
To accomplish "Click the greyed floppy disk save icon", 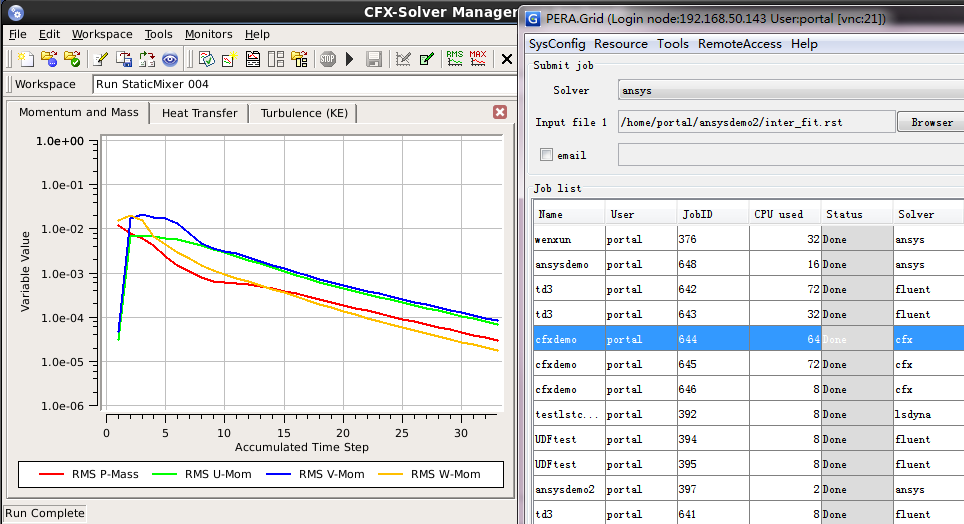I will pos(374,59).
